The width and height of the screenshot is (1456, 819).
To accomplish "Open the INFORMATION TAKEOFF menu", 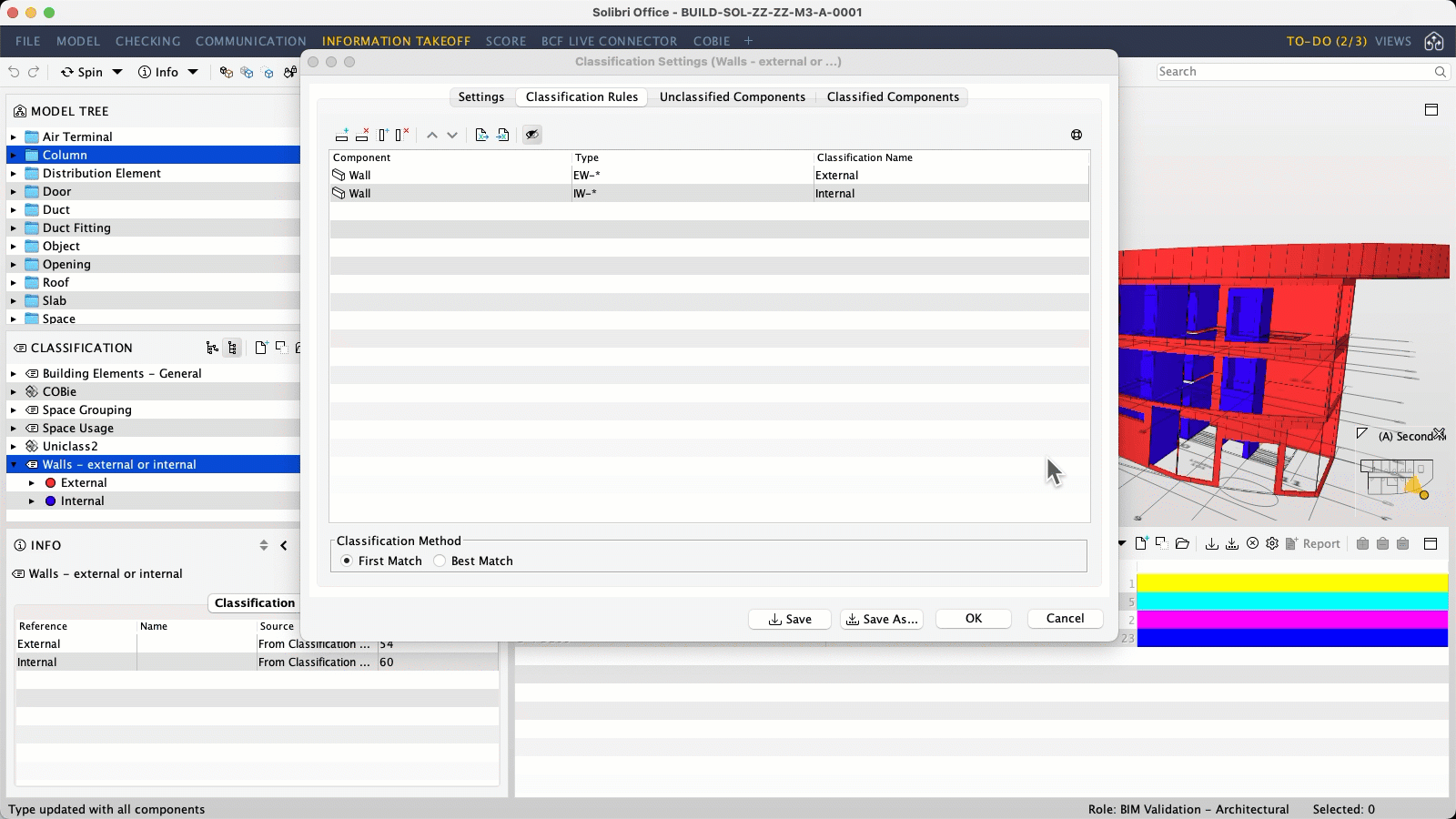I will tap(397, 41).
